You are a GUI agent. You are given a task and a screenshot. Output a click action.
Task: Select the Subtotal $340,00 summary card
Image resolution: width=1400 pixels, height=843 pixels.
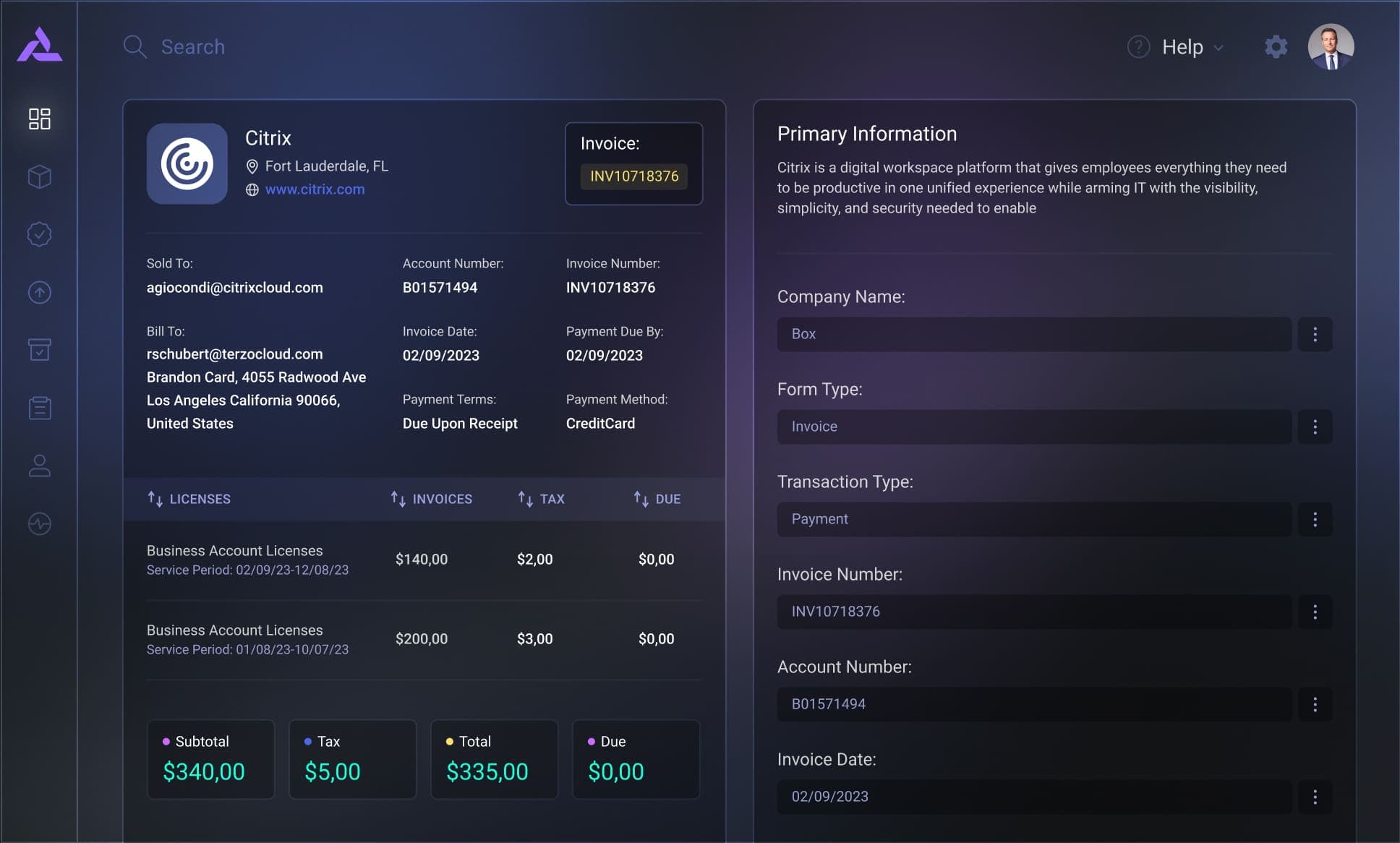click(210, 759)
